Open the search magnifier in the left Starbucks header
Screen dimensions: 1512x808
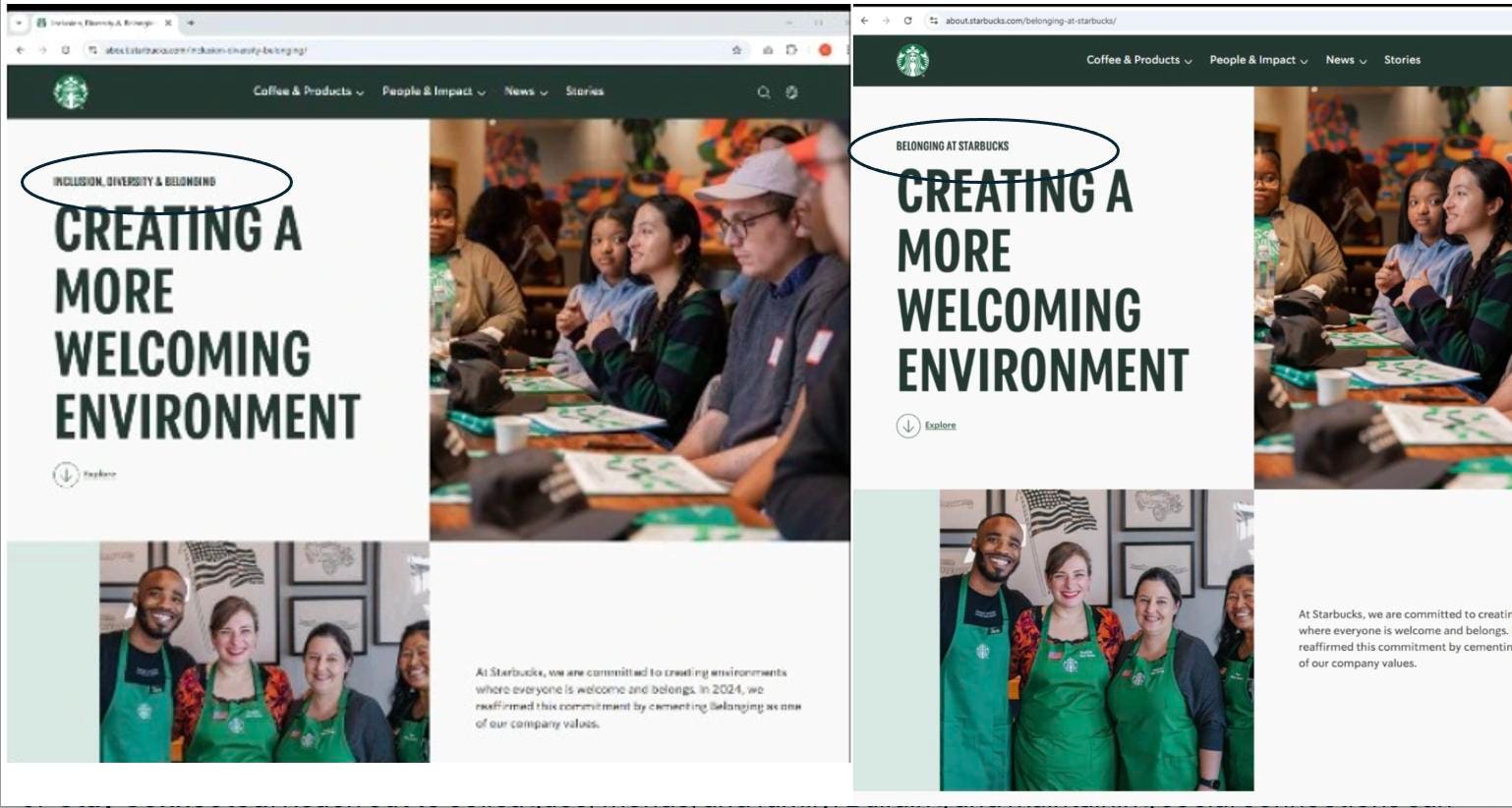point(763,92)
